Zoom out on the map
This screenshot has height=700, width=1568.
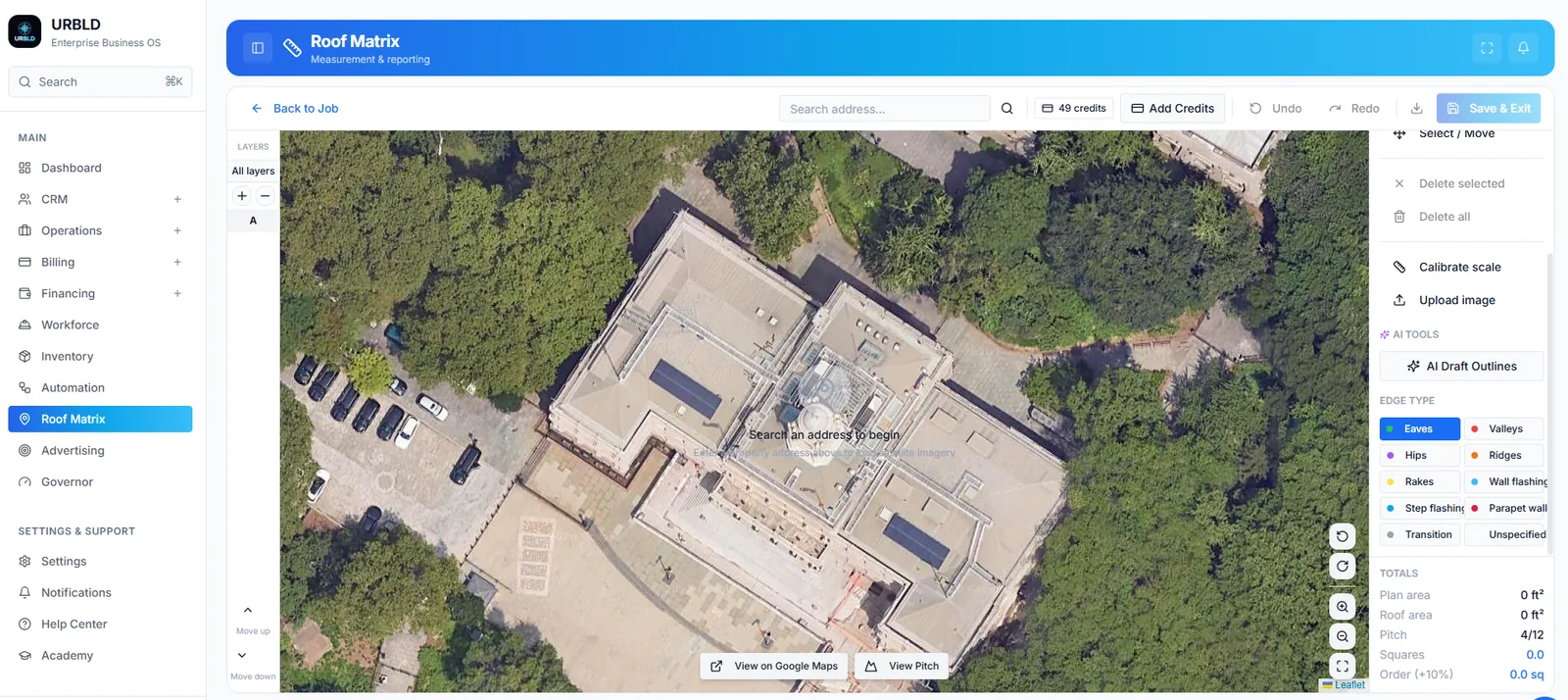(x=1343, y=636)
